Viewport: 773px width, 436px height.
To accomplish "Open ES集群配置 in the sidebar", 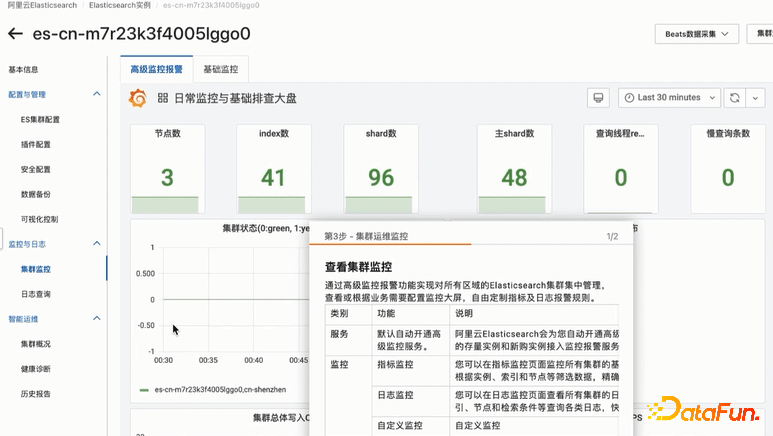I will coord(40,119).
